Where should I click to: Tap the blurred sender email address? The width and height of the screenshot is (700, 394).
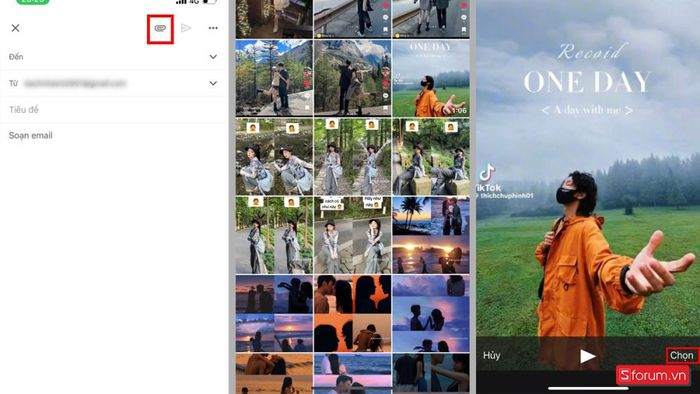(x=75, y=83)
